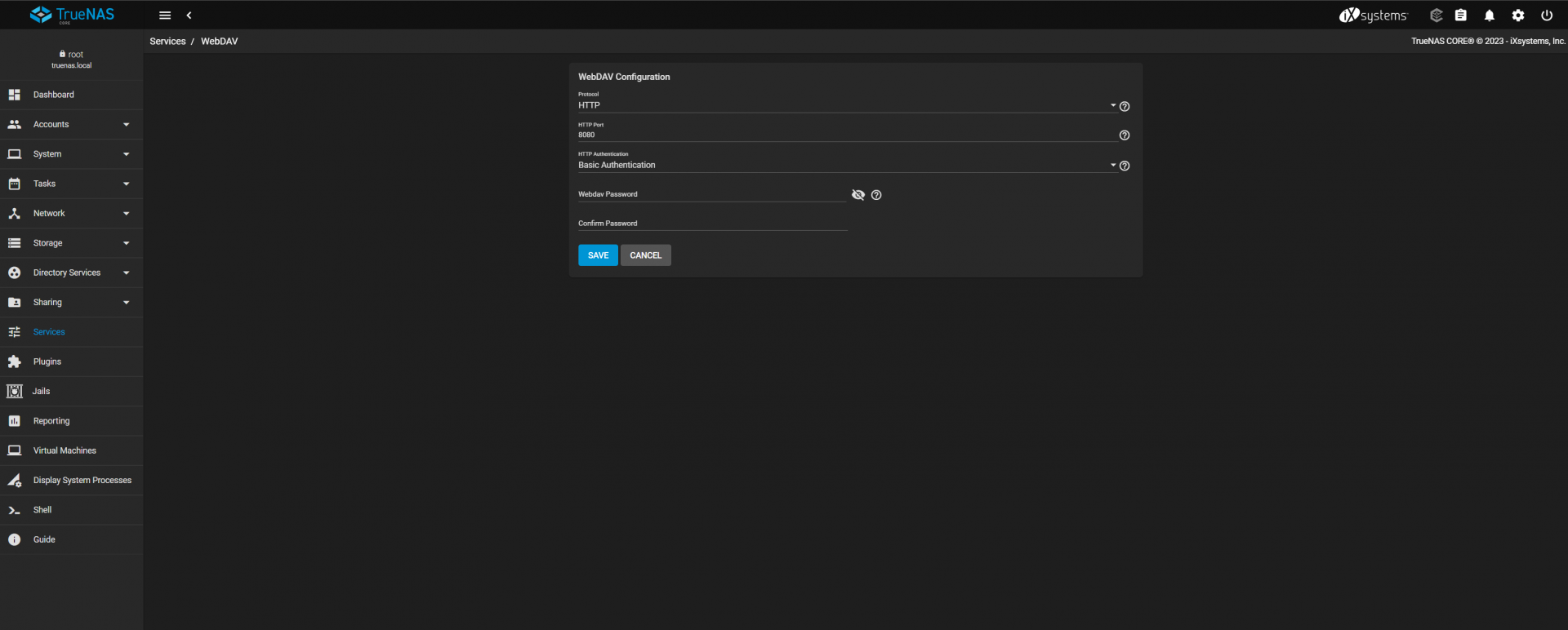Viewport: 1568px width, 630px height.
Task: Focus the HTTP Port field
Action: [847, 135]
